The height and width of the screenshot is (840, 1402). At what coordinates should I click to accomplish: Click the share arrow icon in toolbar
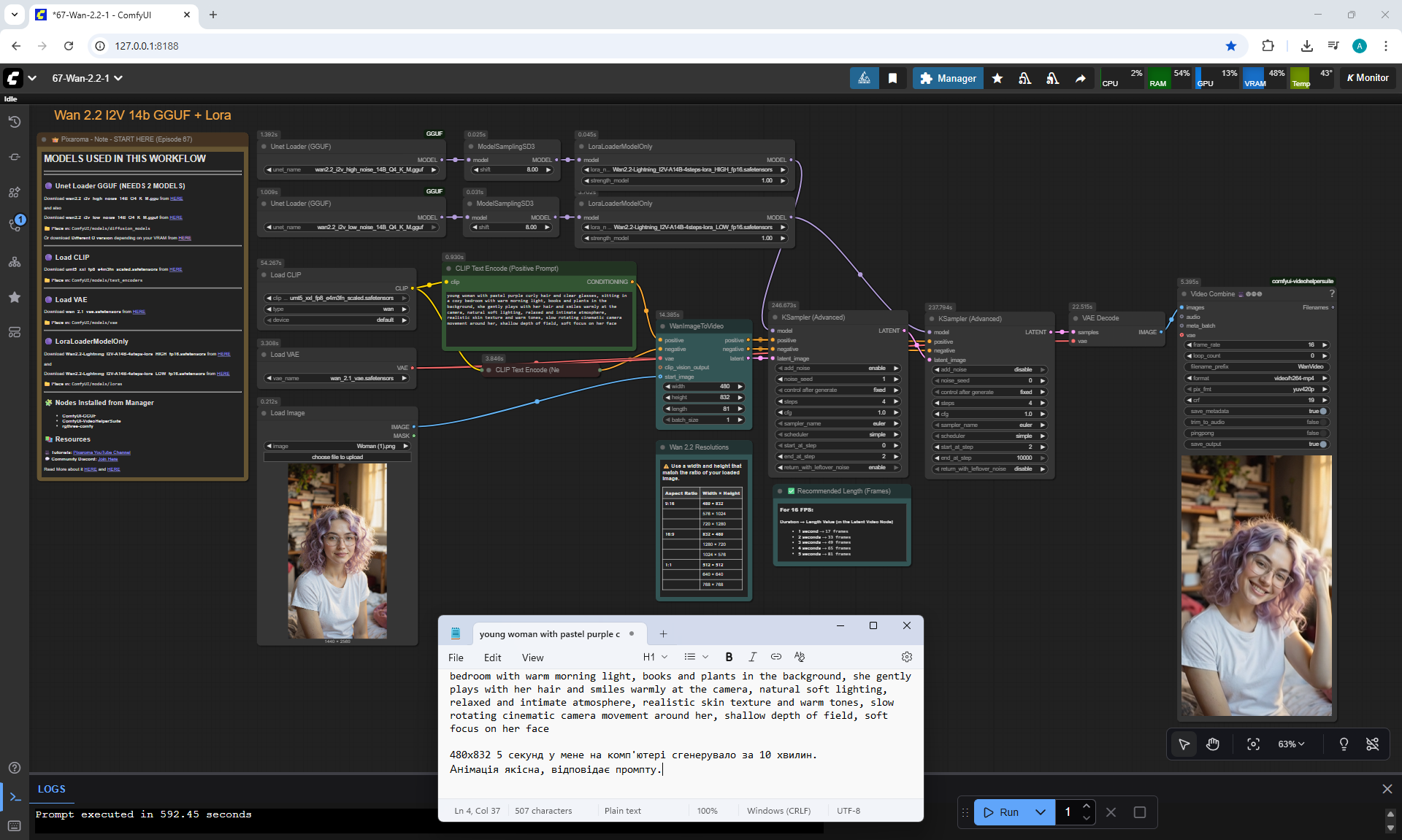[x=1080, y=78]
